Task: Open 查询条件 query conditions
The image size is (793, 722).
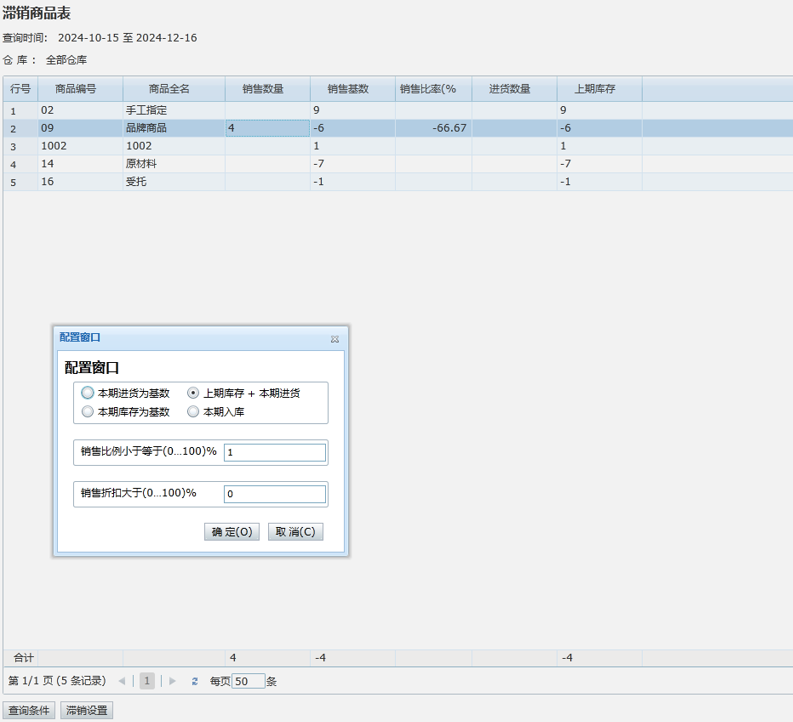Action: click(29, 710)
